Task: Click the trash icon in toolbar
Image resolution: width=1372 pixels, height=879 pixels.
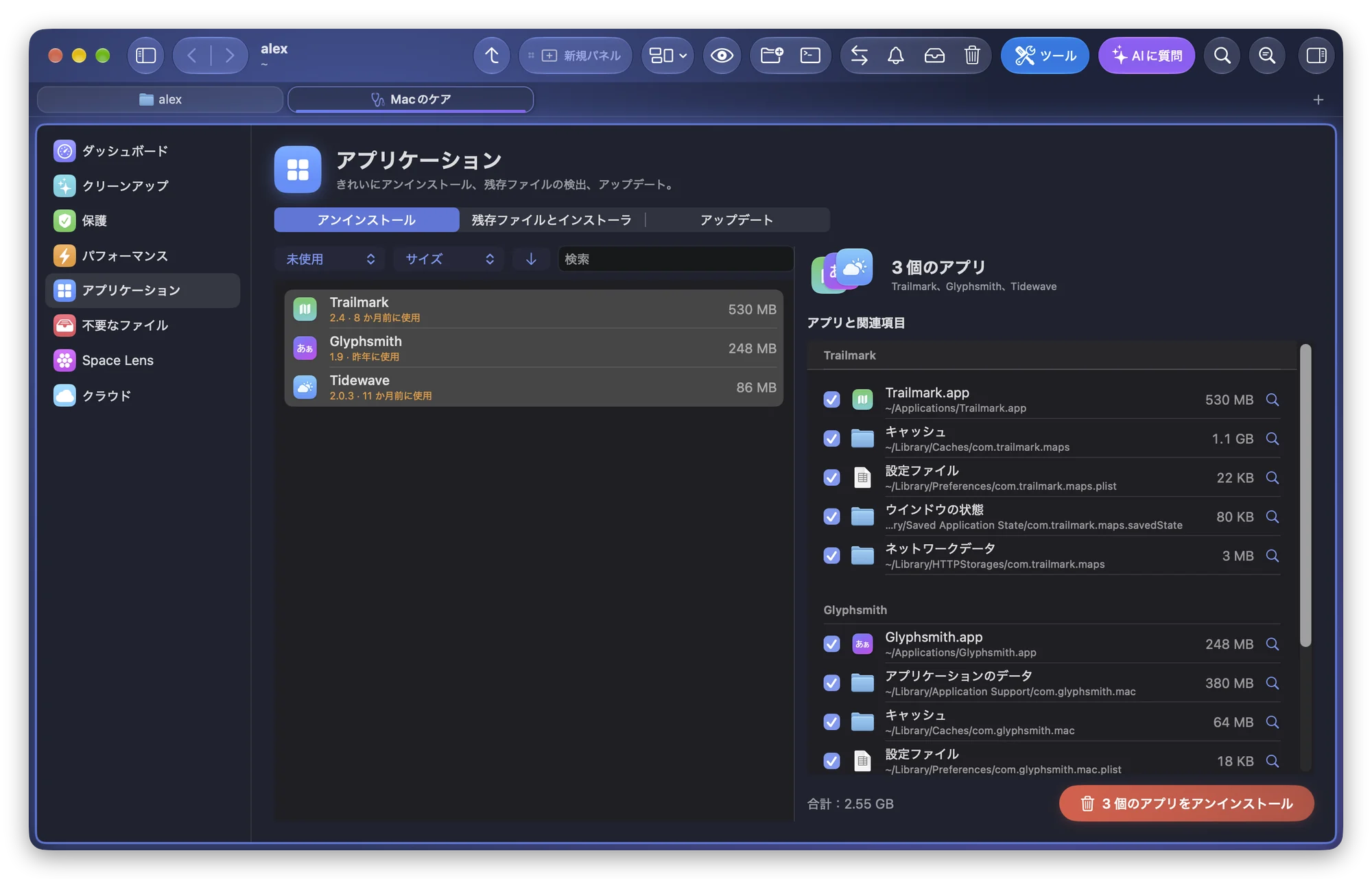Action: coord(972,56)
